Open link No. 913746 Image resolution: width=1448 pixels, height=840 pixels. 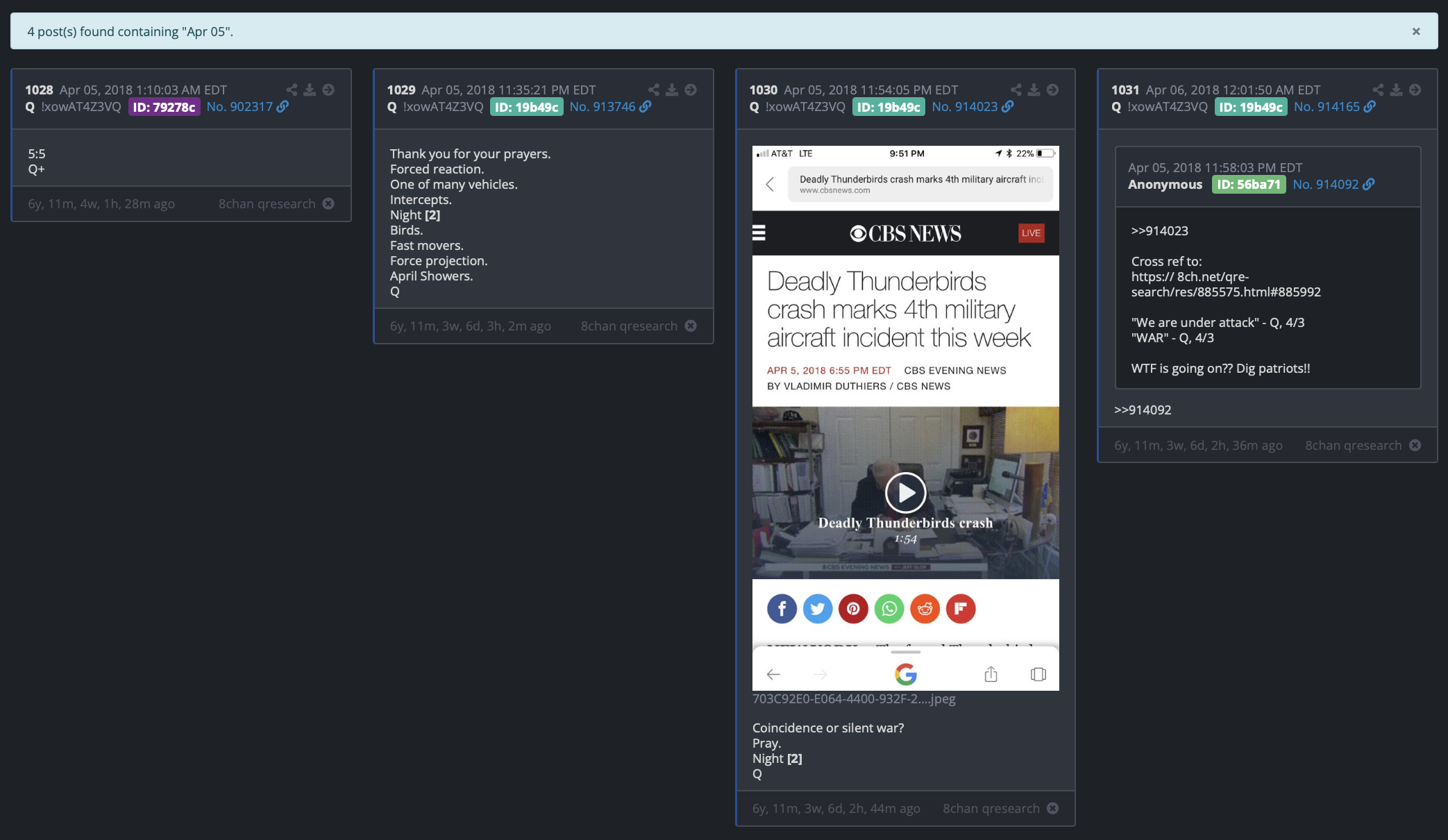tap(610, 107)
